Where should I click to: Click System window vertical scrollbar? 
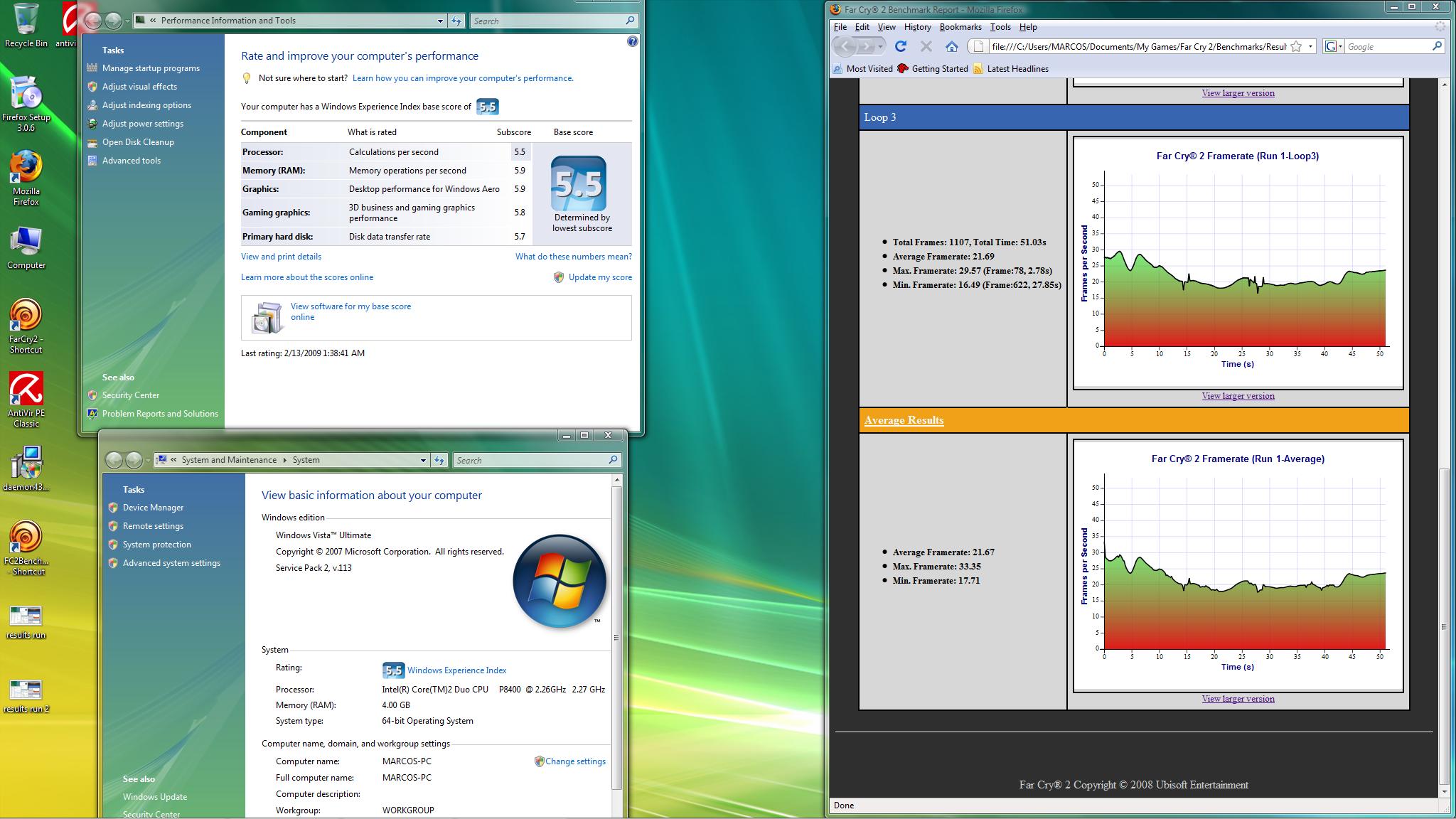616,638
